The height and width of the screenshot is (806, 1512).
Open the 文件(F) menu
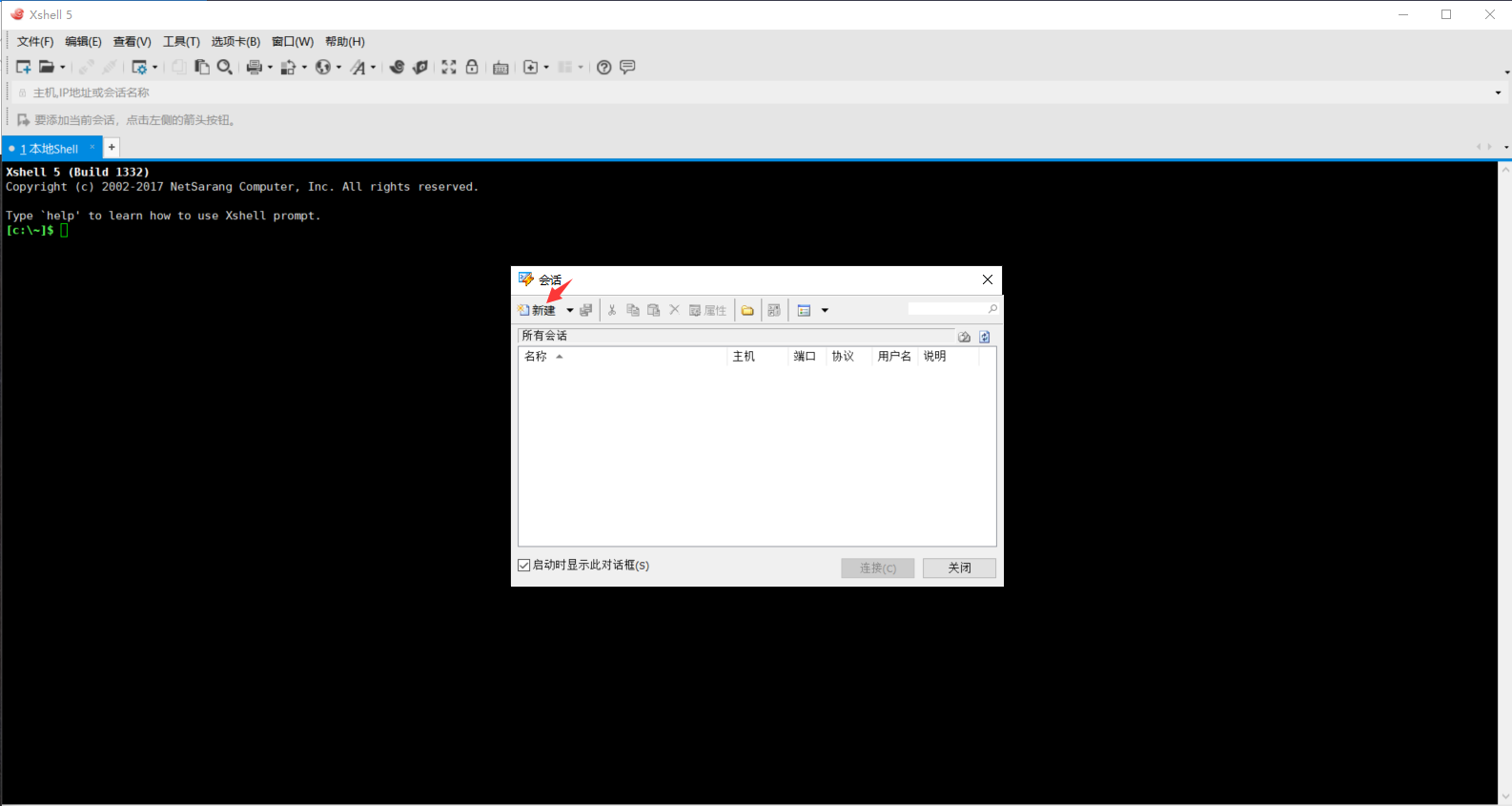pyautogui.click(x=35, y=41)
